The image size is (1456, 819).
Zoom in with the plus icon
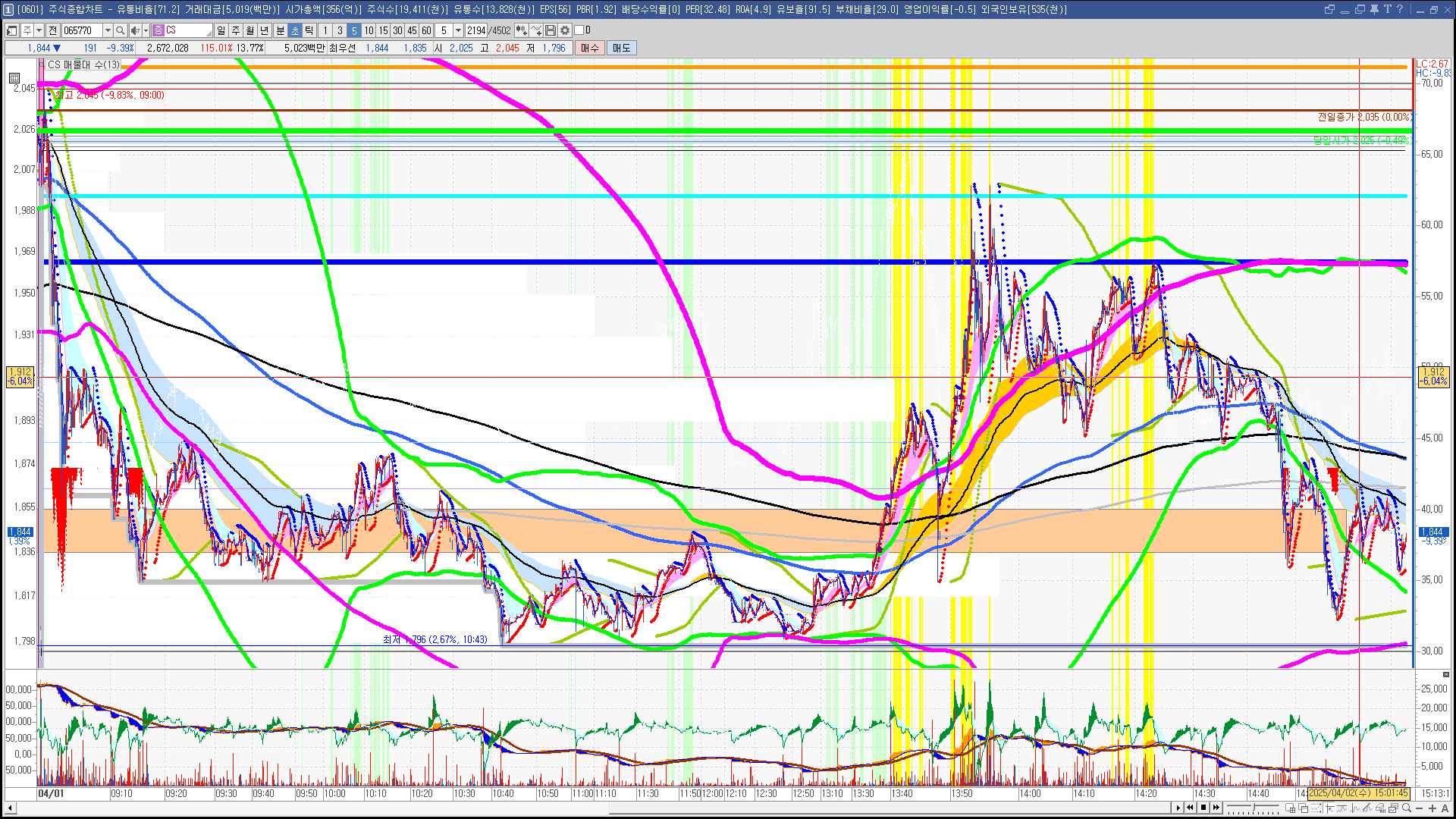(x=1432, y=808)
